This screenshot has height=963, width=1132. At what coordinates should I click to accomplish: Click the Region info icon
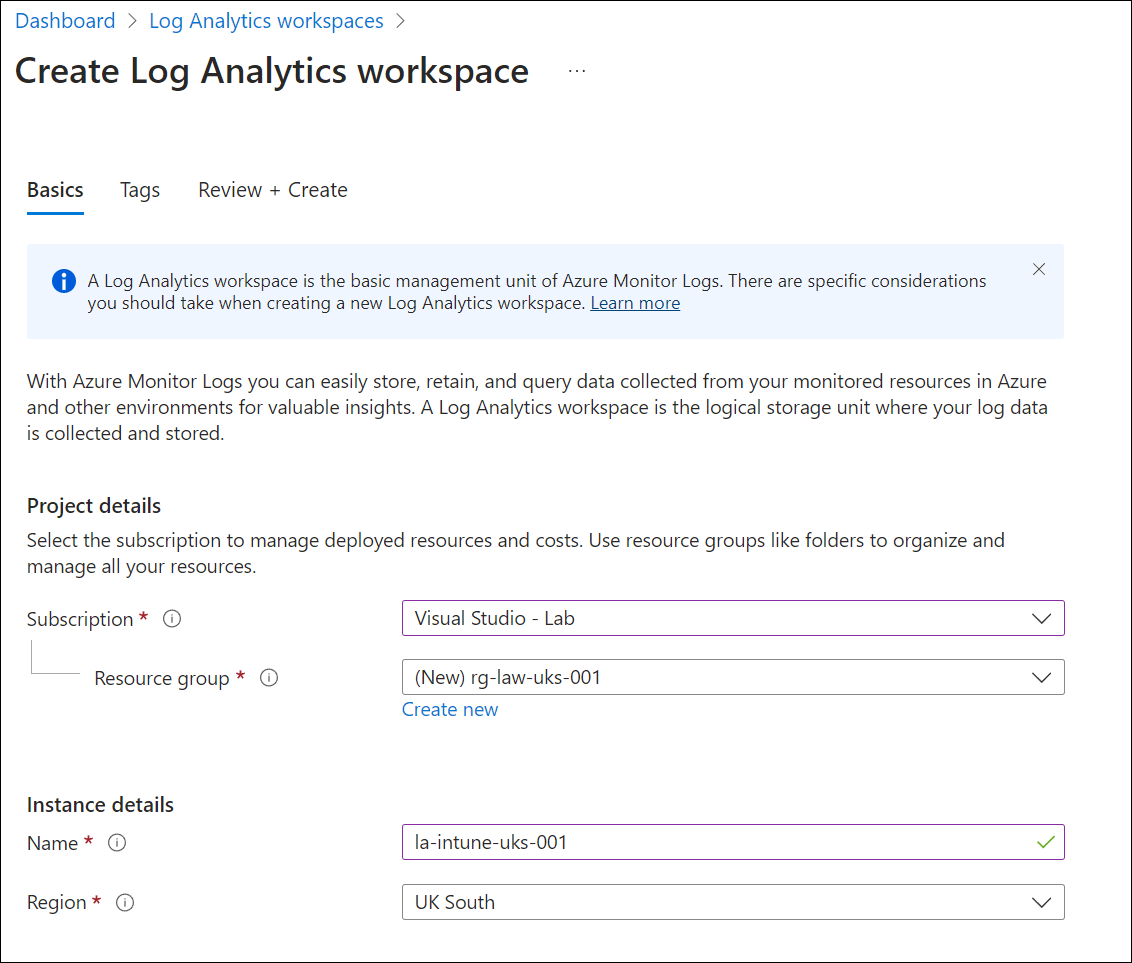125,902
